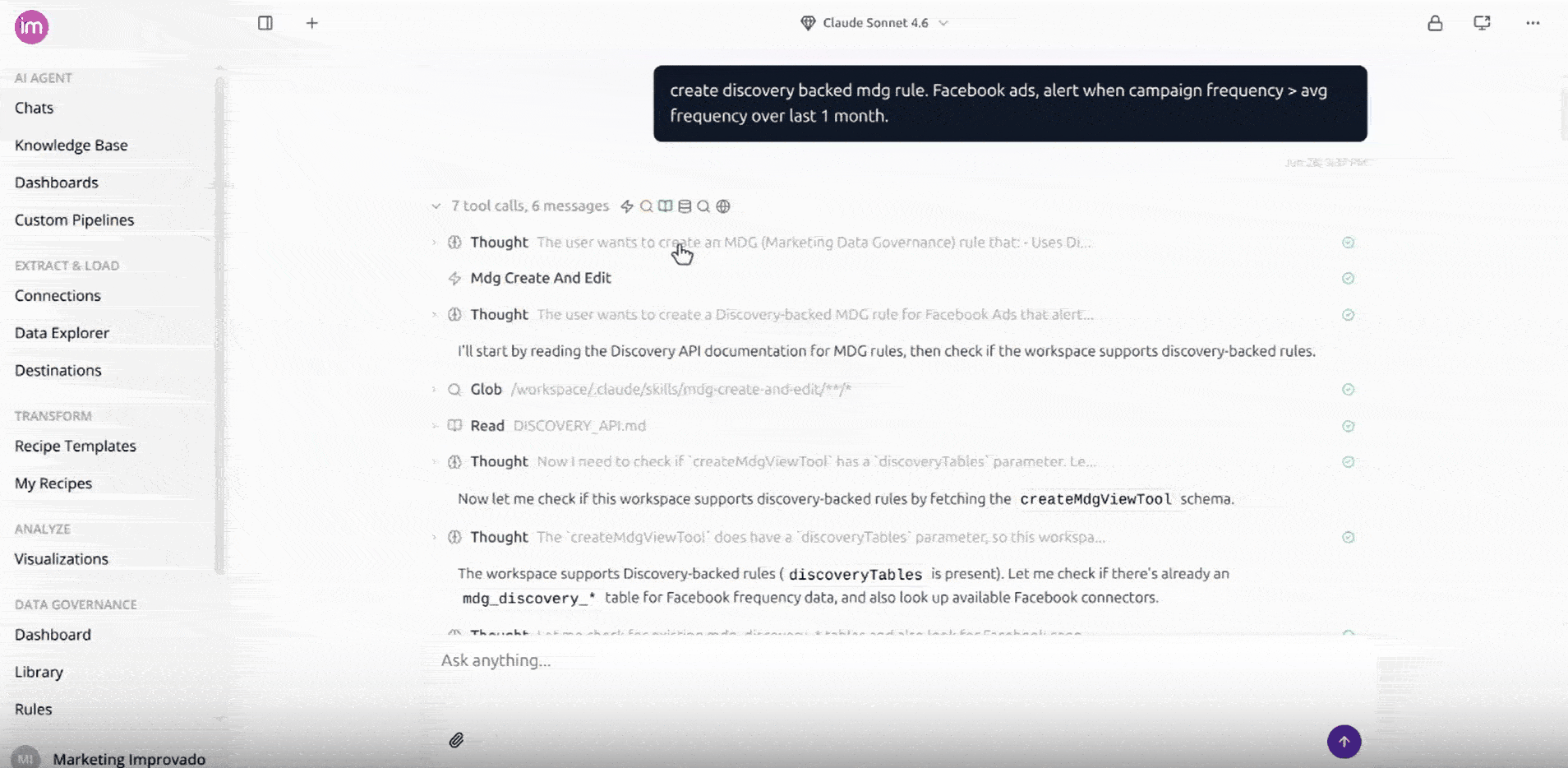Open Knowledge Base in sidebar

[71, 146]
